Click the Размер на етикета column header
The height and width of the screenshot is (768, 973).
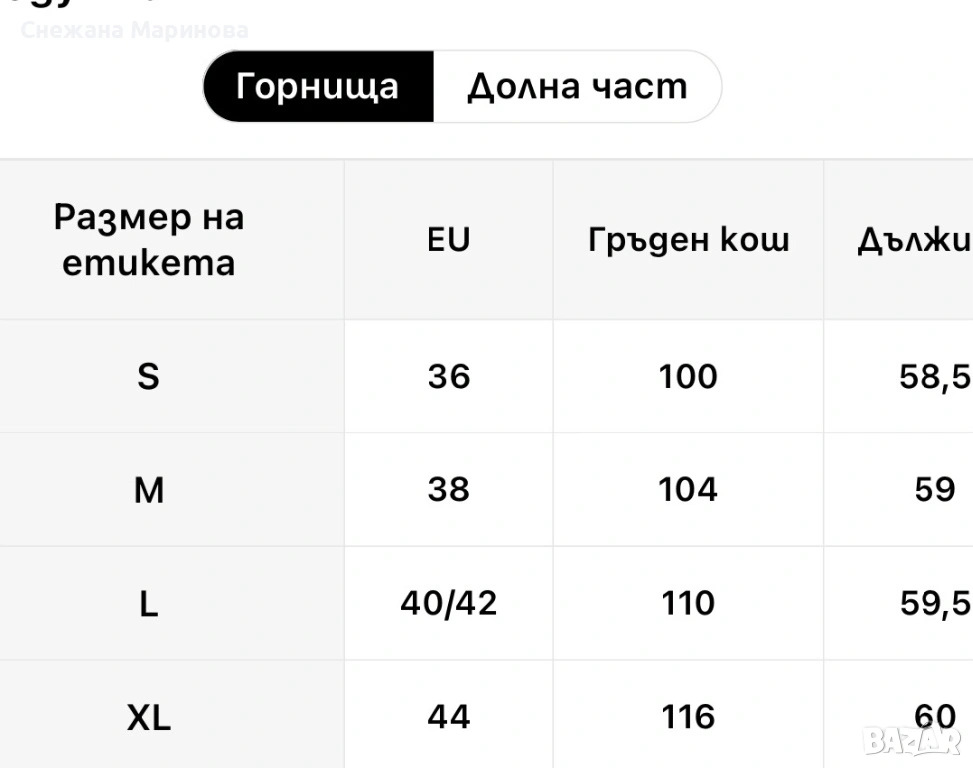(x=149, y=240)
